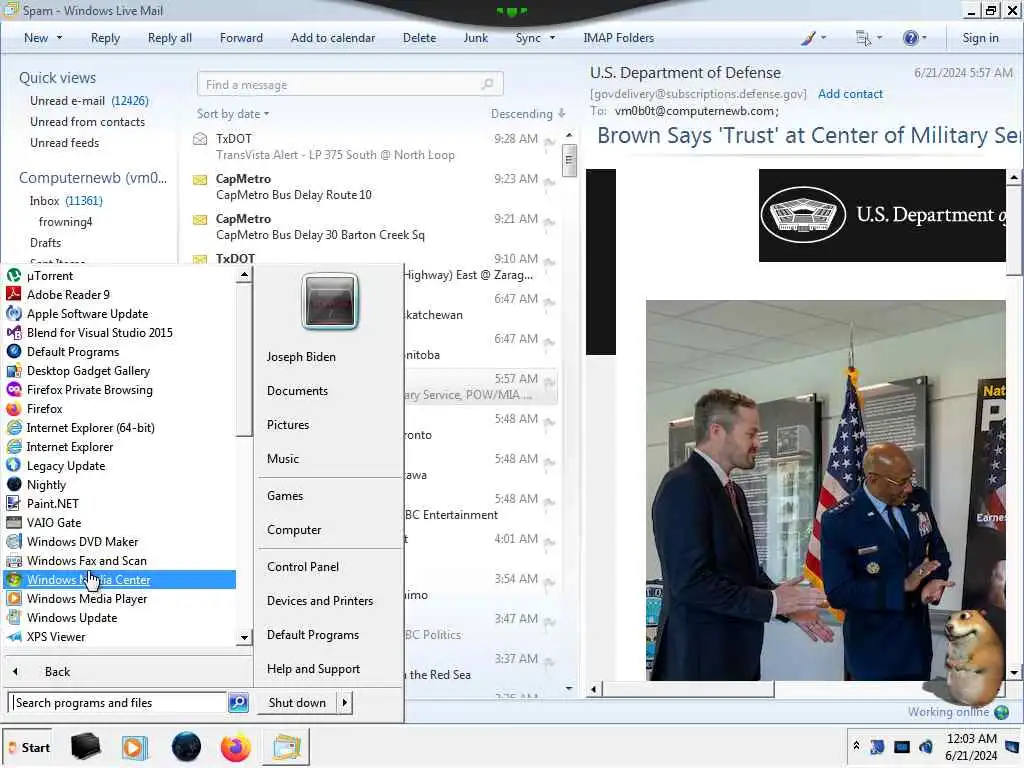Click the user account picture in Start menu

[330, 302]
